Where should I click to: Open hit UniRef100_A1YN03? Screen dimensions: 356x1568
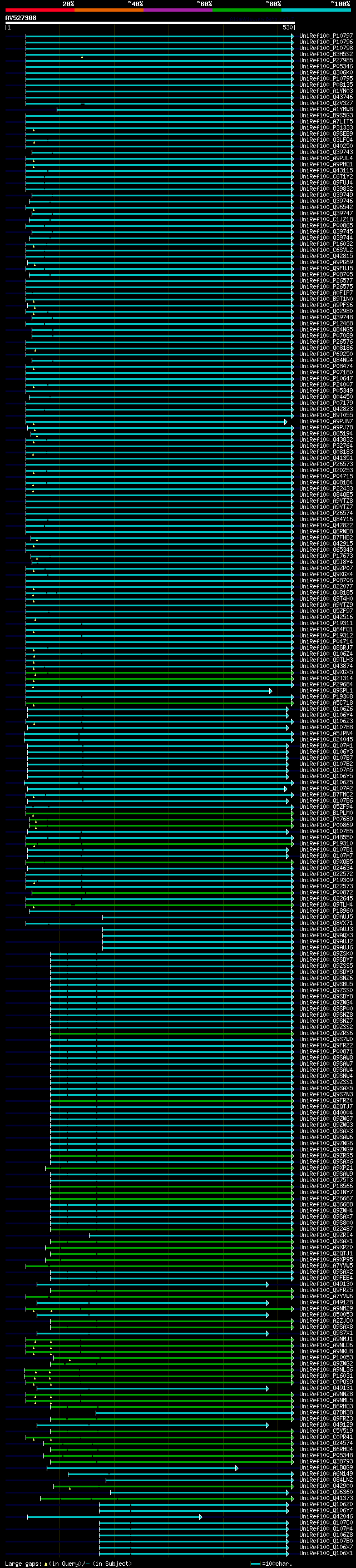(x=326, y=91)
